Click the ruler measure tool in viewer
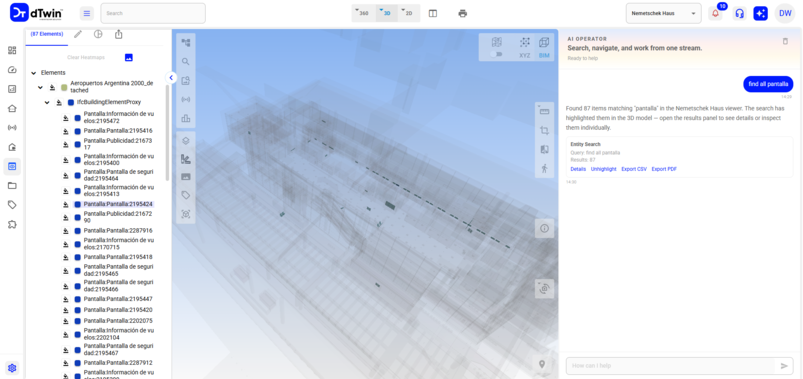The width and height of the screenshot is (803, 379). pyautogui.click(x=544, y=111)
